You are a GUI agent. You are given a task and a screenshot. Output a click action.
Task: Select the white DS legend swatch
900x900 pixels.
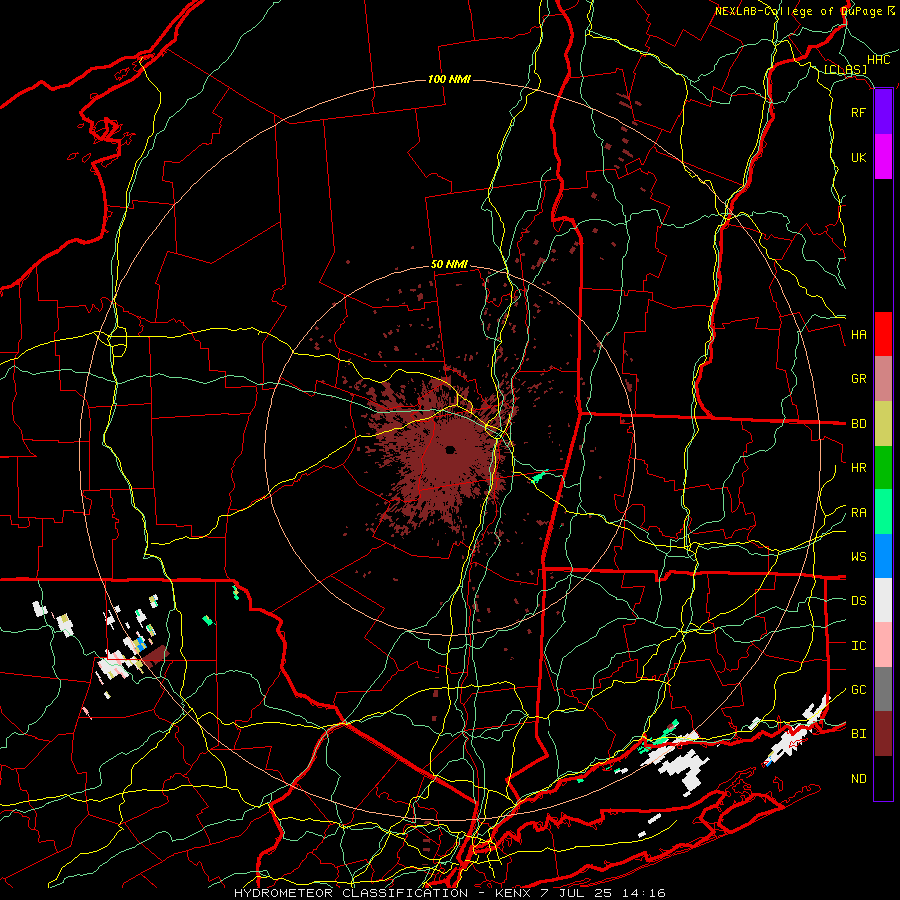[x=883, y=600]
